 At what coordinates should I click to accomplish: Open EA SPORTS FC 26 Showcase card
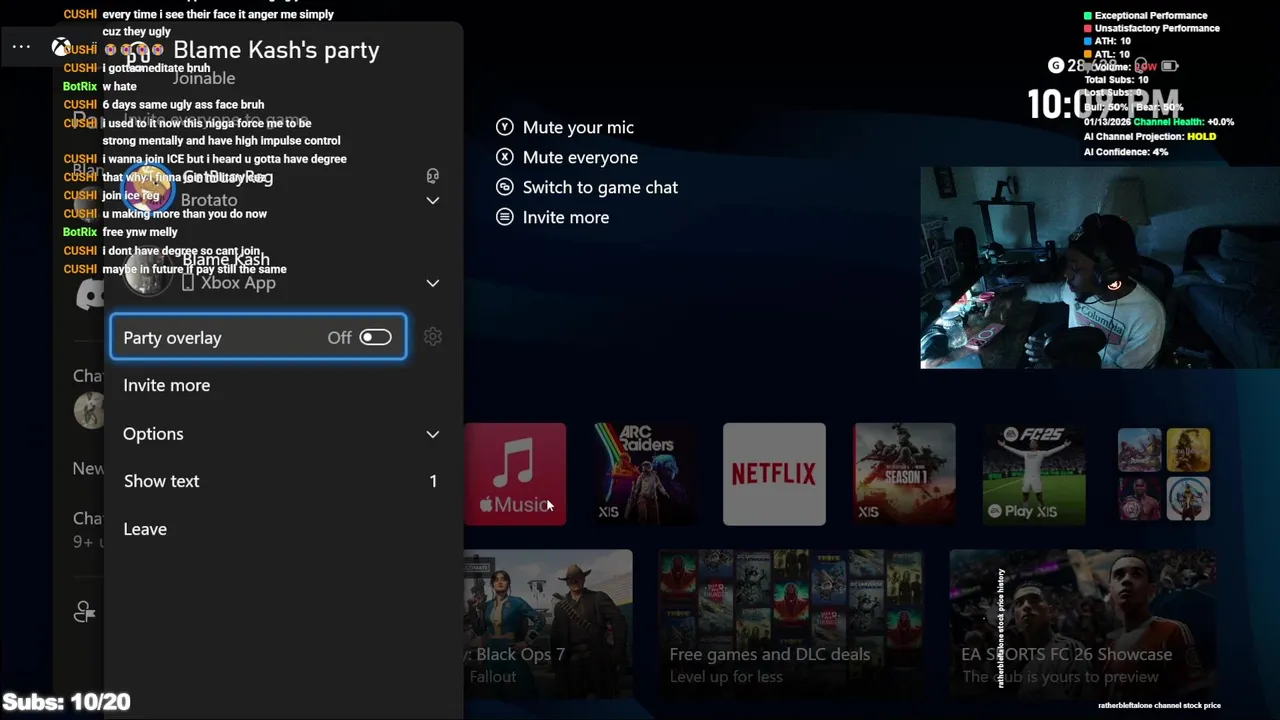pyautogui.click(x=1082, y=625)
